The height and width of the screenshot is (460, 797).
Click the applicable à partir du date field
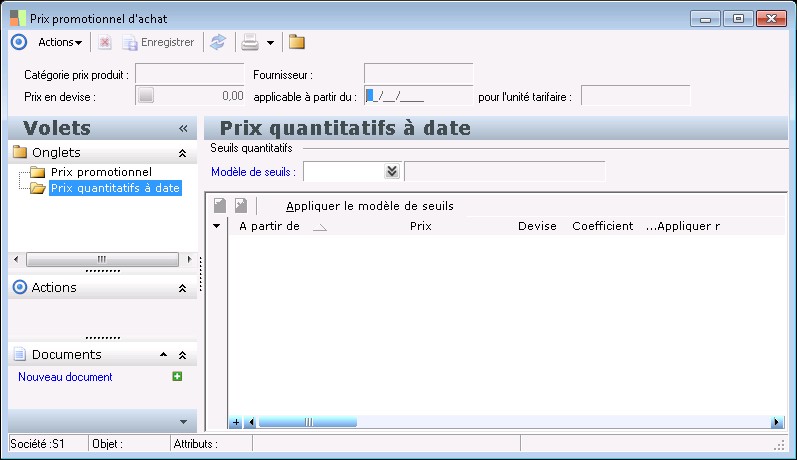click(x=418, y=96)
